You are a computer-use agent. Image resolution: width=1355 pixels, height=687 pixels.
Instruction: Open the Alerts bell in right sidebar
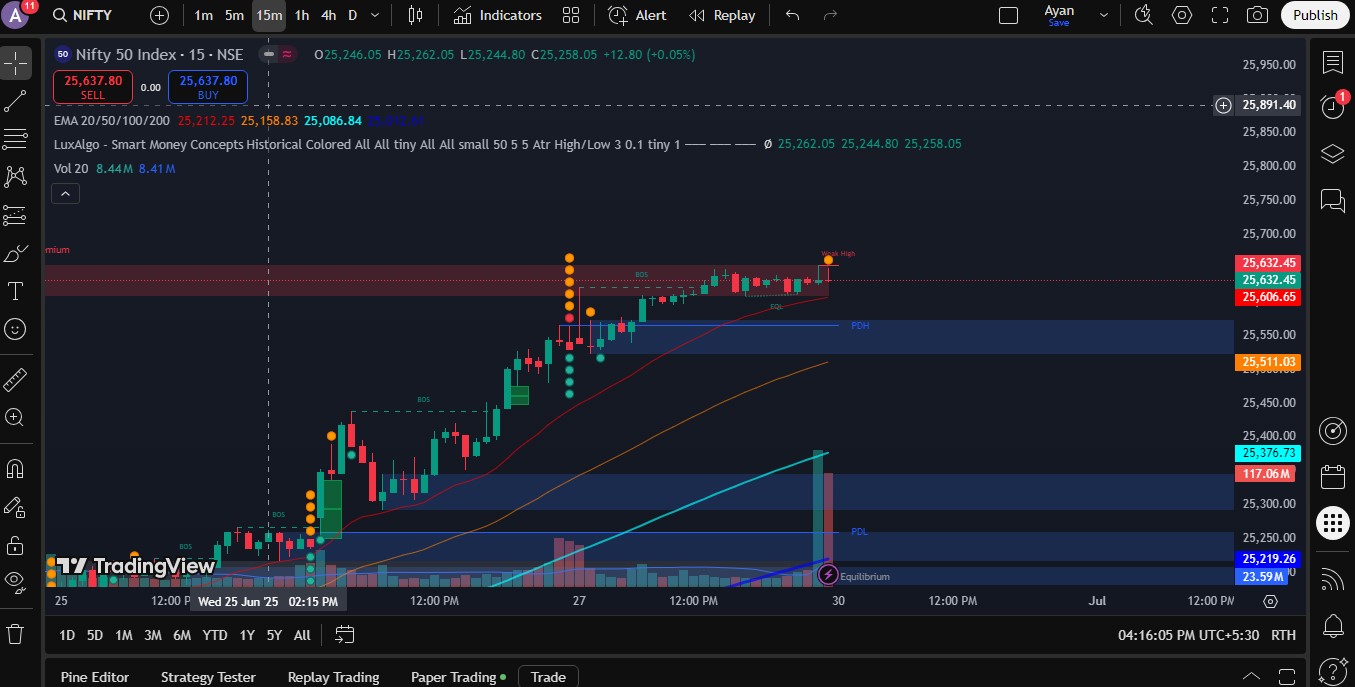1332,626
